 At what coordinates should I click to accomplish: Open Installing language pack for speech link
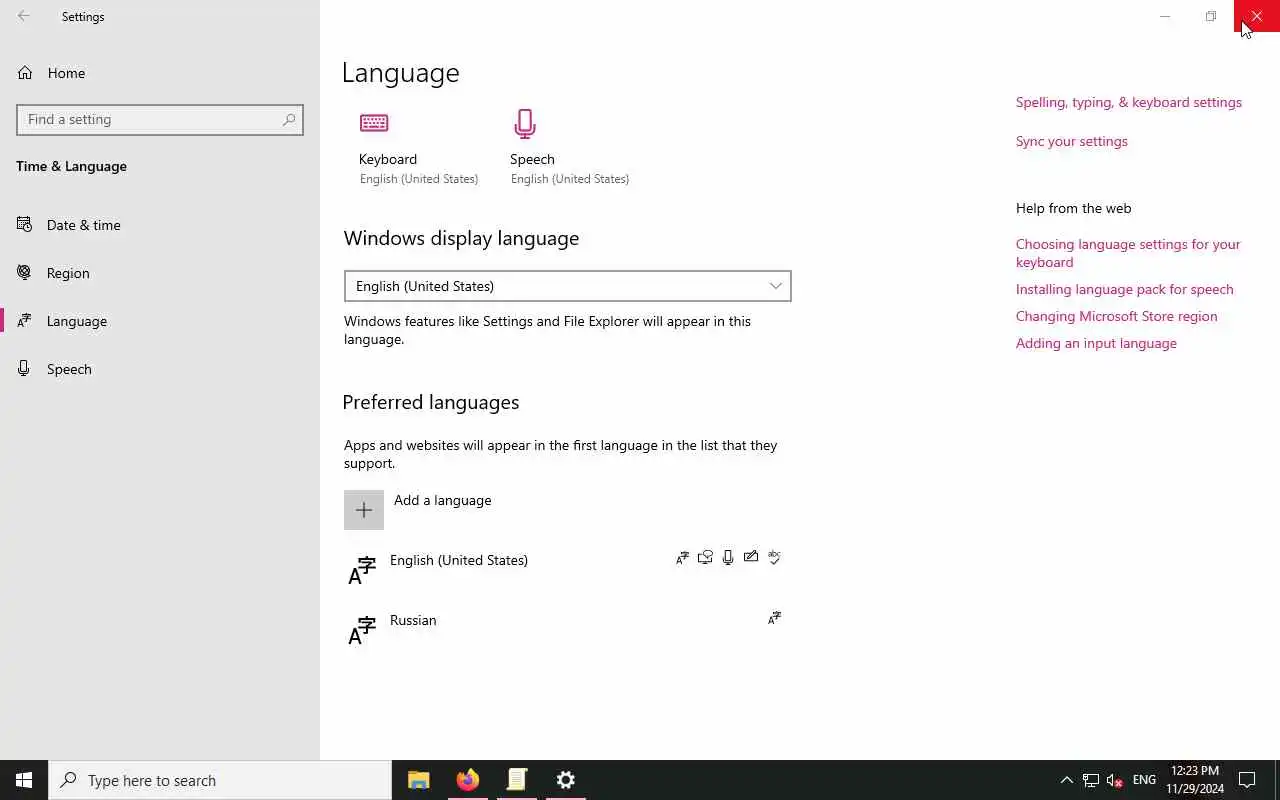pyautogui.click(x=1125, y=289)
